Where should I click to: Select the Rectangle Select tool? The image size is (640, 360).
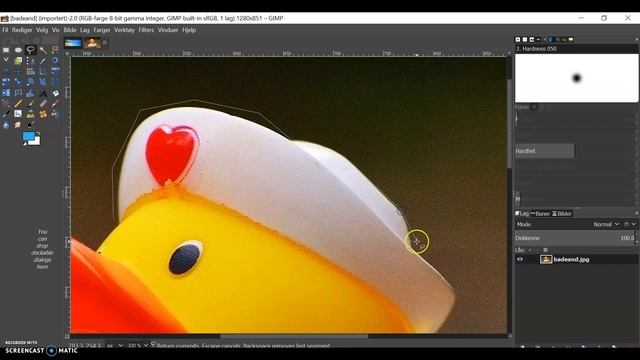point(6,50)
